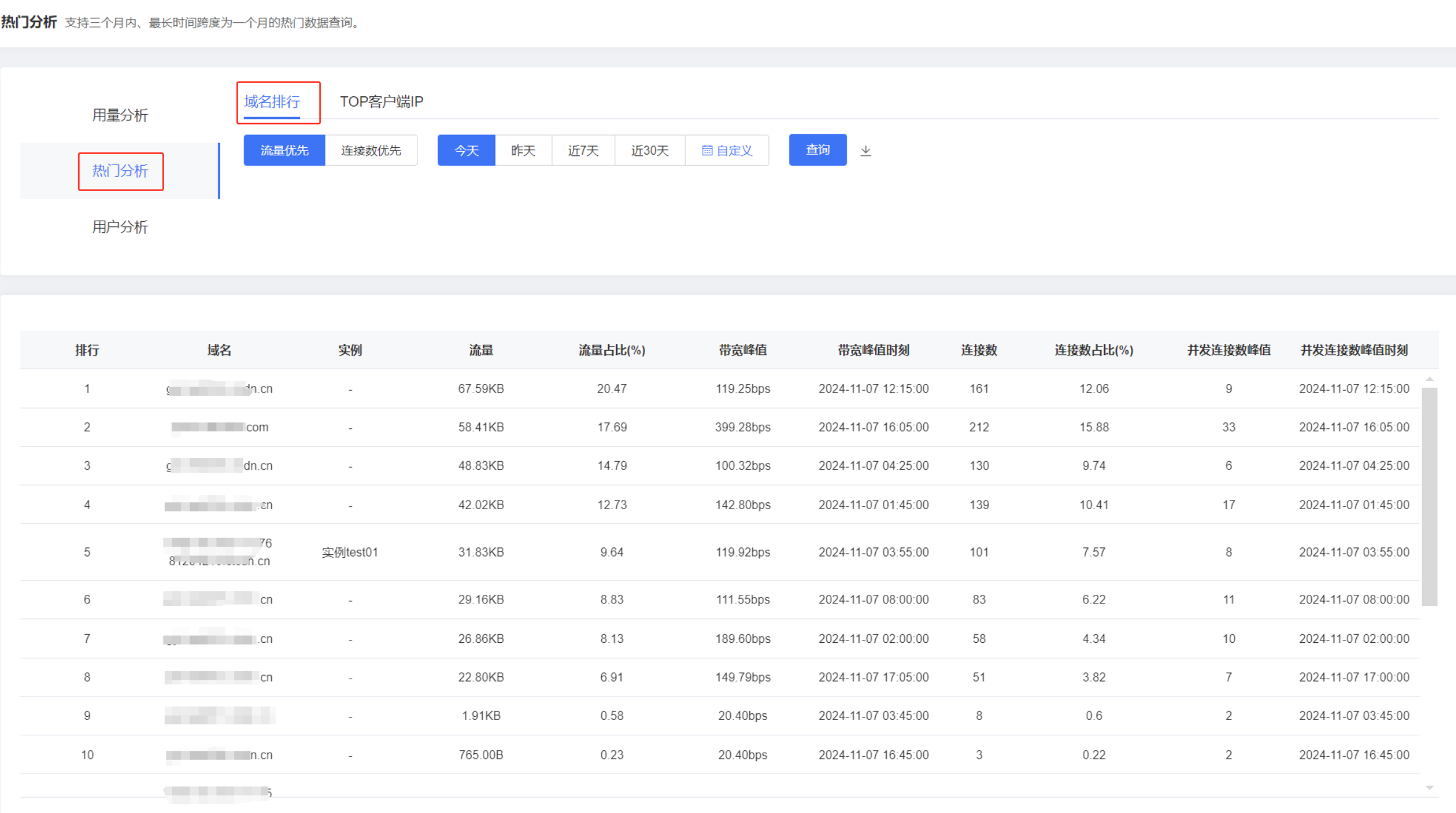This screenshot has width=1456, height=813.
Task: Click the 并发连接数峰值时刻 column header
Action: [x=1354, y=350]
